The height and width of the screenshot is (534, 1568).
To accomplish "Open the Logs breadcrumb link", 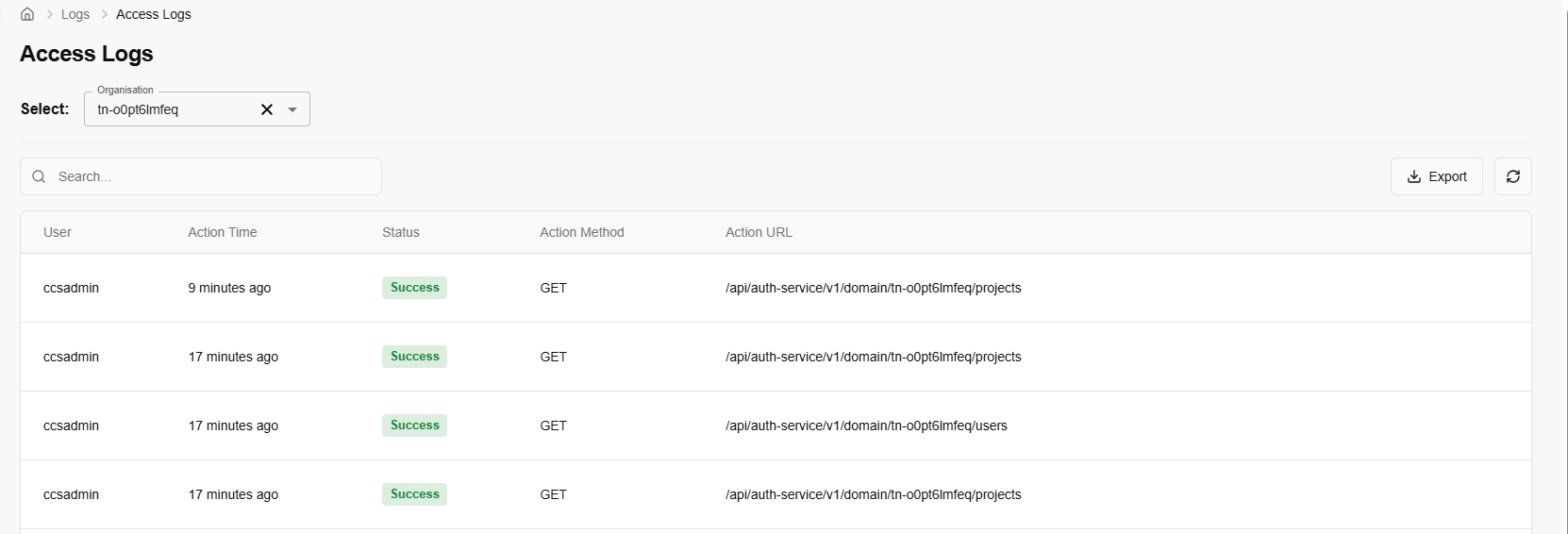I will click(75, 14).
